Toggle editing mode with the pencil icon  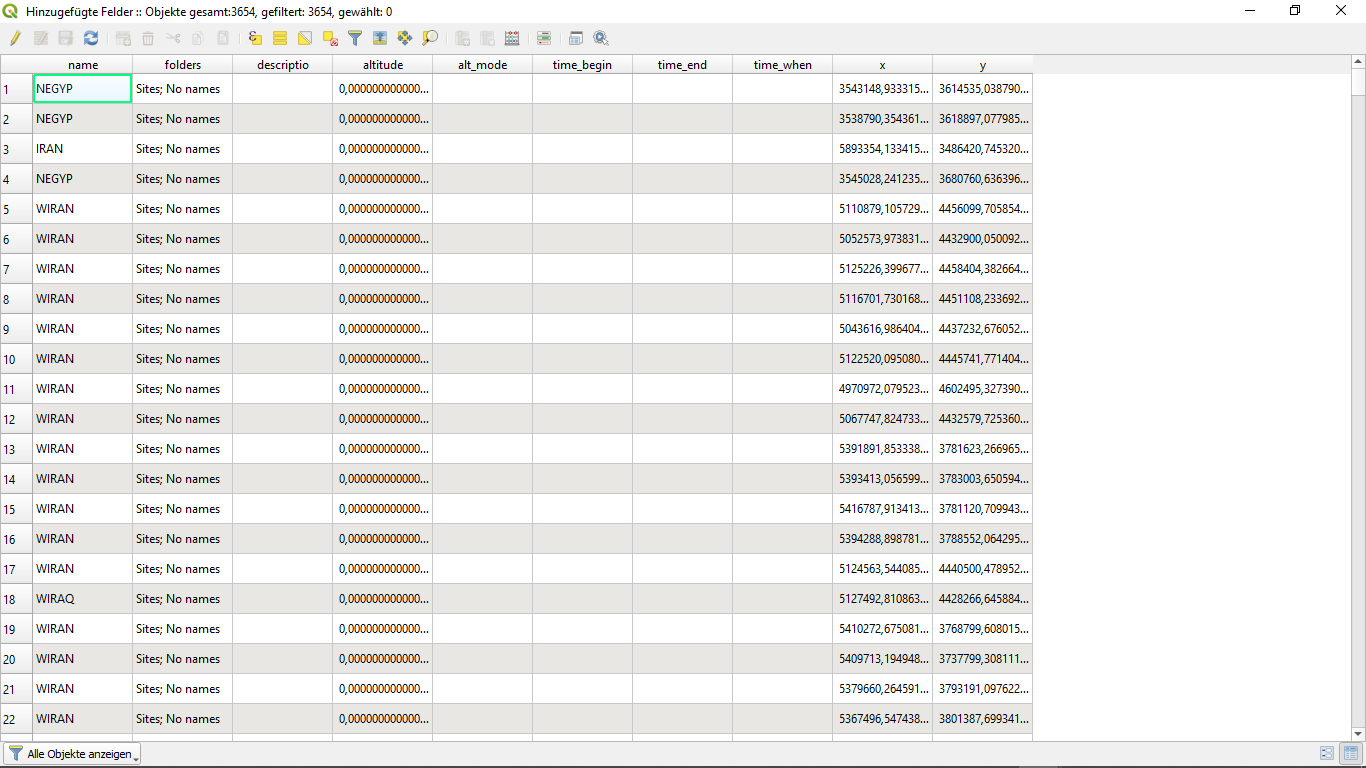[15, 38]
